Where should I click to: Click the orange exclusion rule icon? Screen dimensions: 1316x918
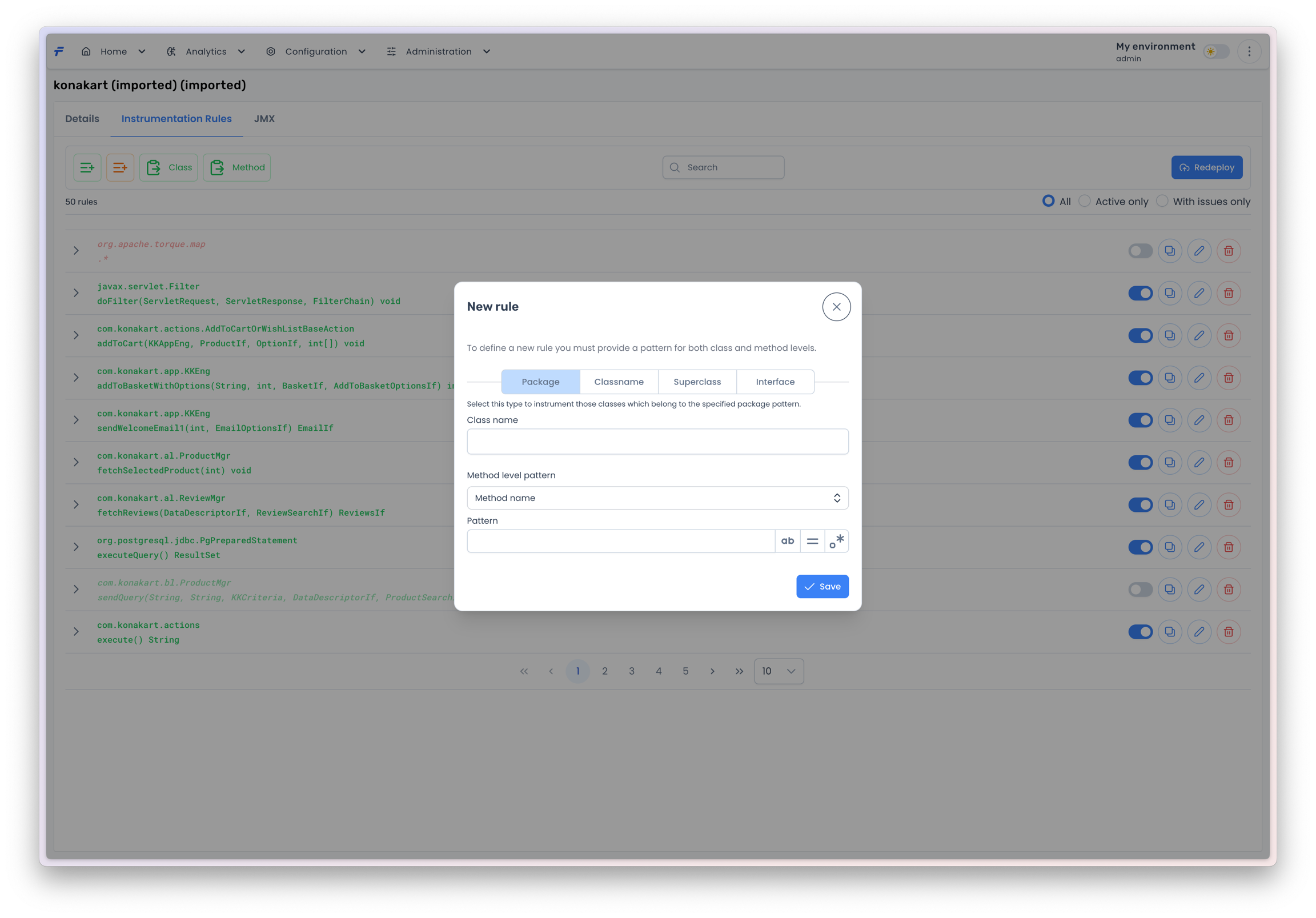tap(120, 167)
